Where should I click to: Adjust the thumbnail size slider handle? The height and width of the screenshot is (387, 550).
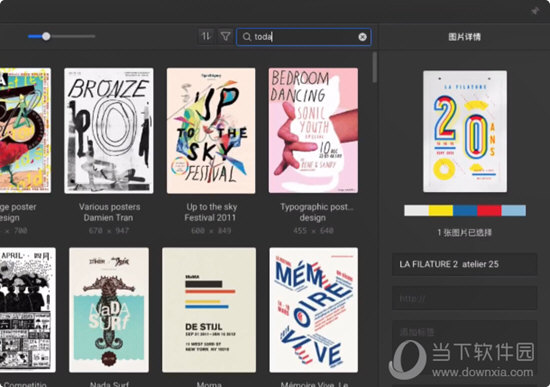pos(46,36)
